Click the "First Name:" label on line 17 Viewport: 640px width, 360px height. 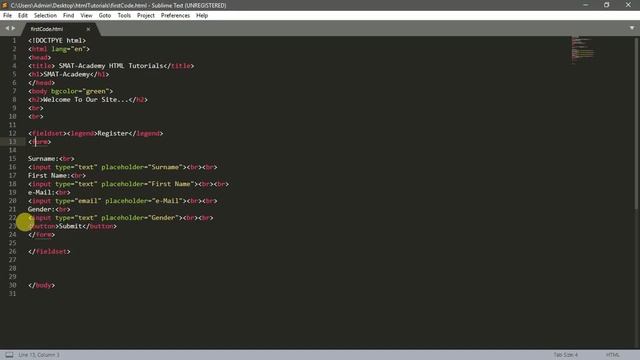(49, 176)
